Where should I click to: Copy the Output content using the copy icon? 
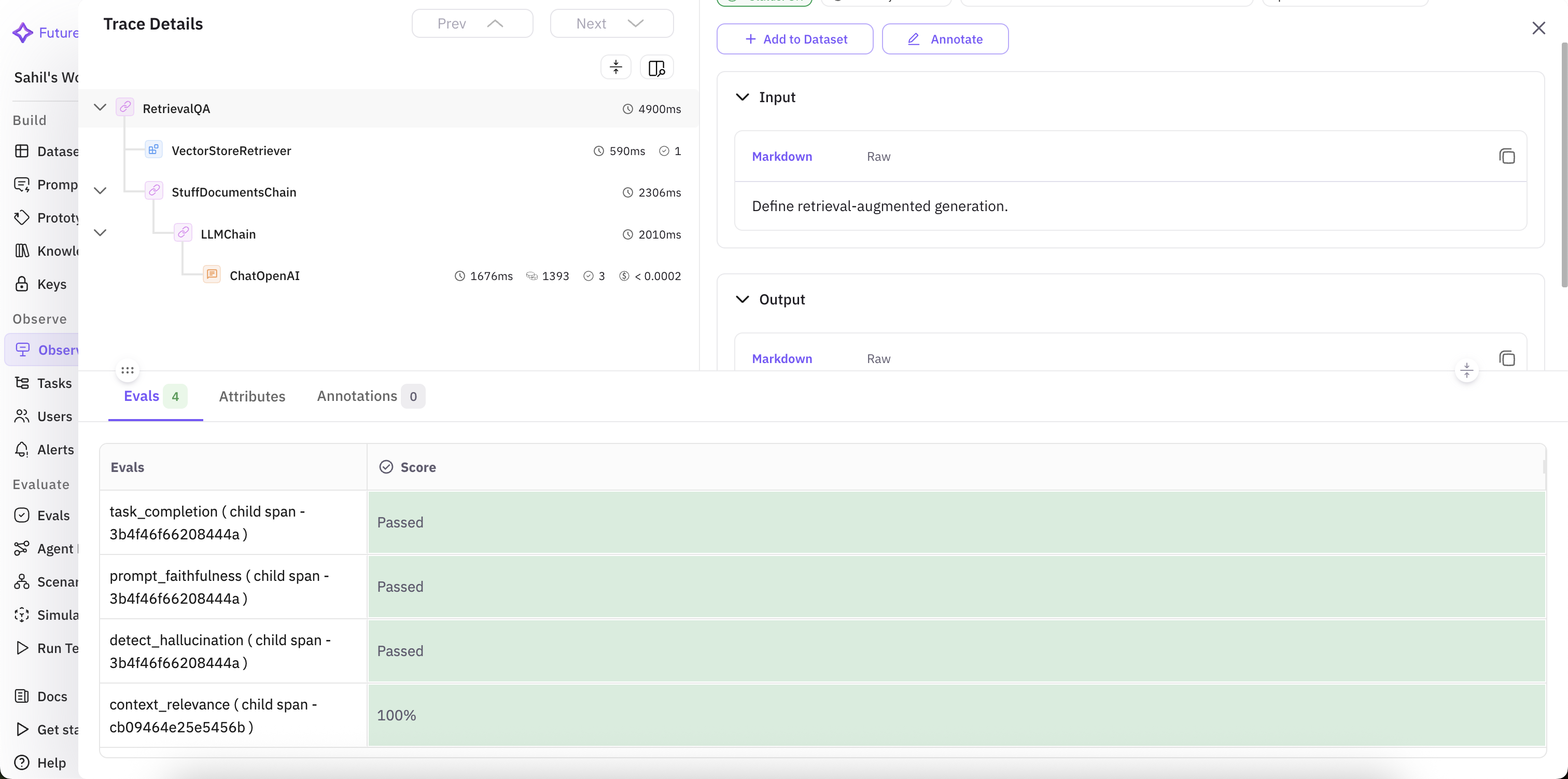pos(1507,359)
